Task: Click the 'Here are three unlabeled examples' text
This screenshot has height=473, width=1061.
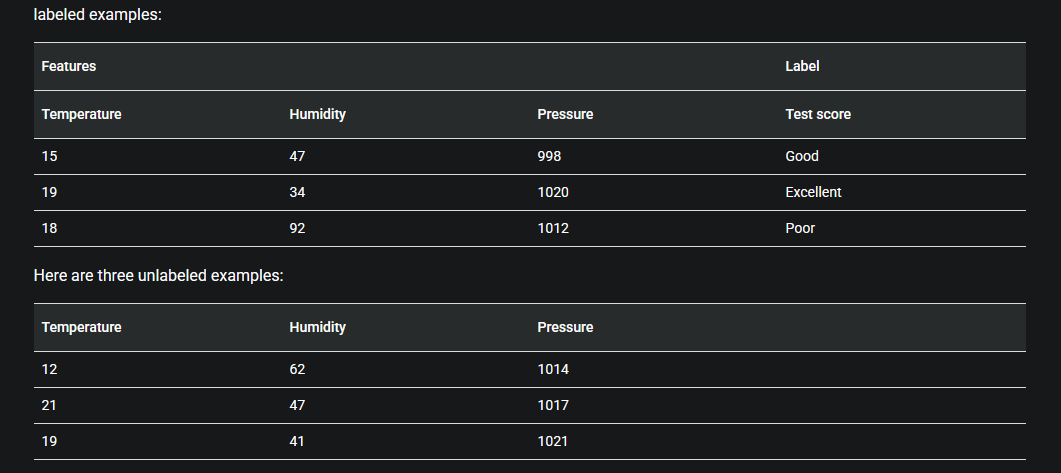Action: tap(158, 275)
